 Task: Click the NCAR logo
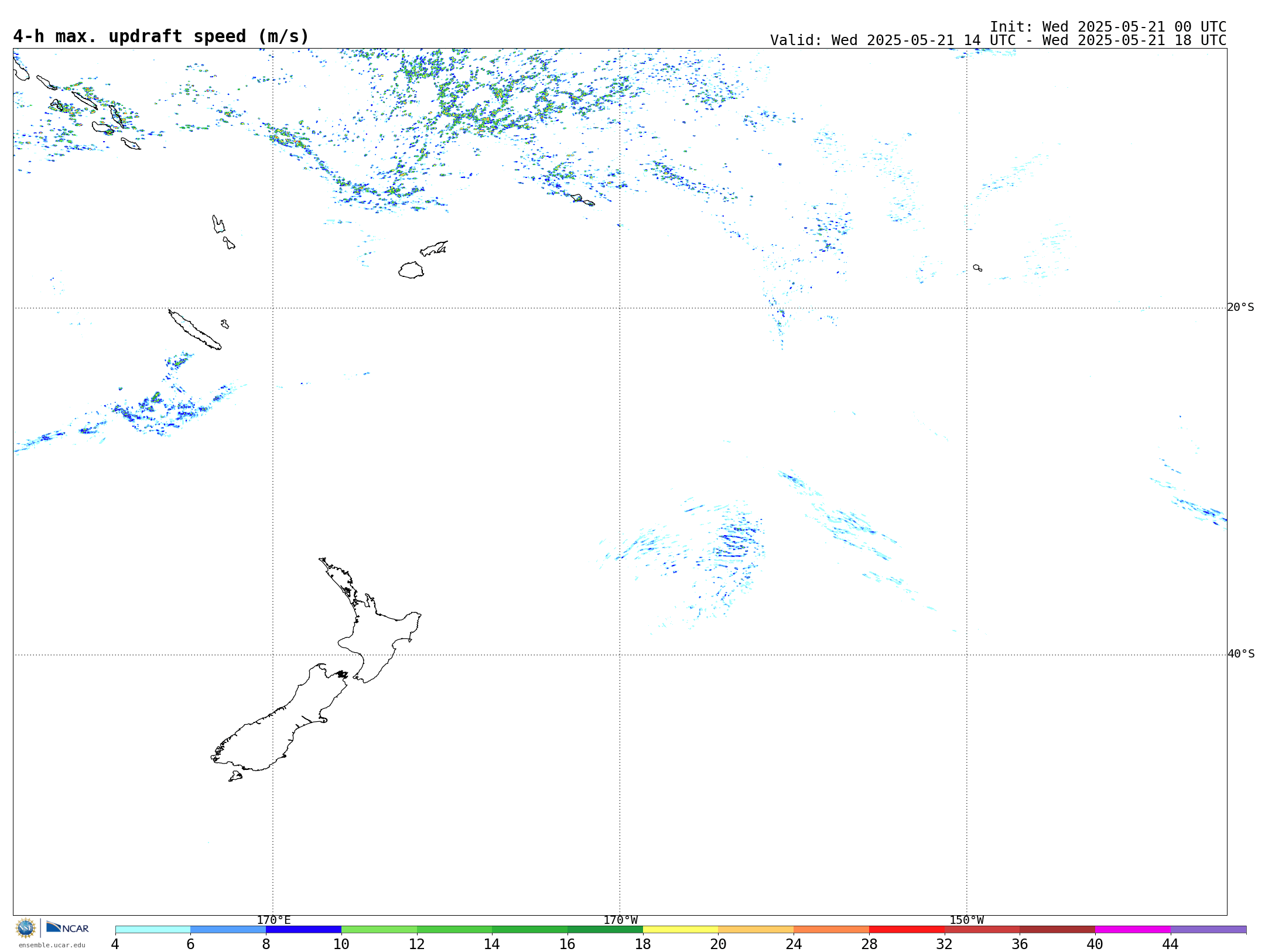click(67, 927)
